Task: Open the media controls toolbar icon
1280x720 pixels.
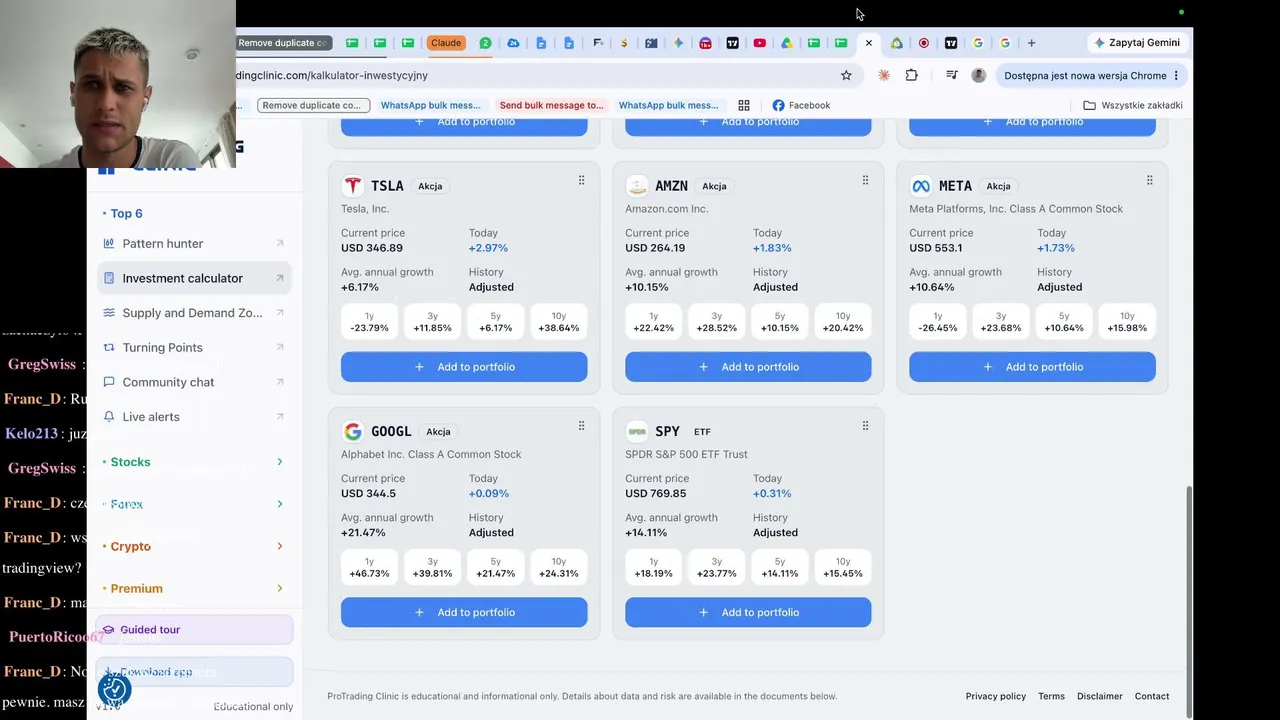Action: pyautogui.click(x=951, y=75)
